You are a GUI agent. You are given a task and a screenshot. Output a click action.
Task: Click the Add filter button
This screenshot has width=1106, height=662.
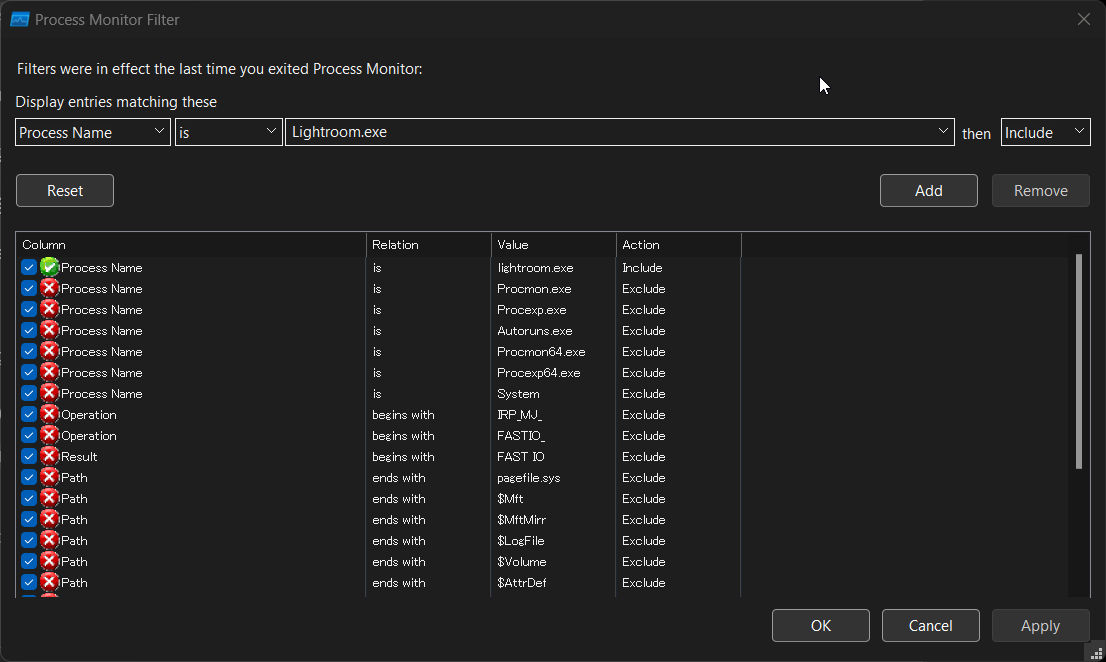coord(928,190)
